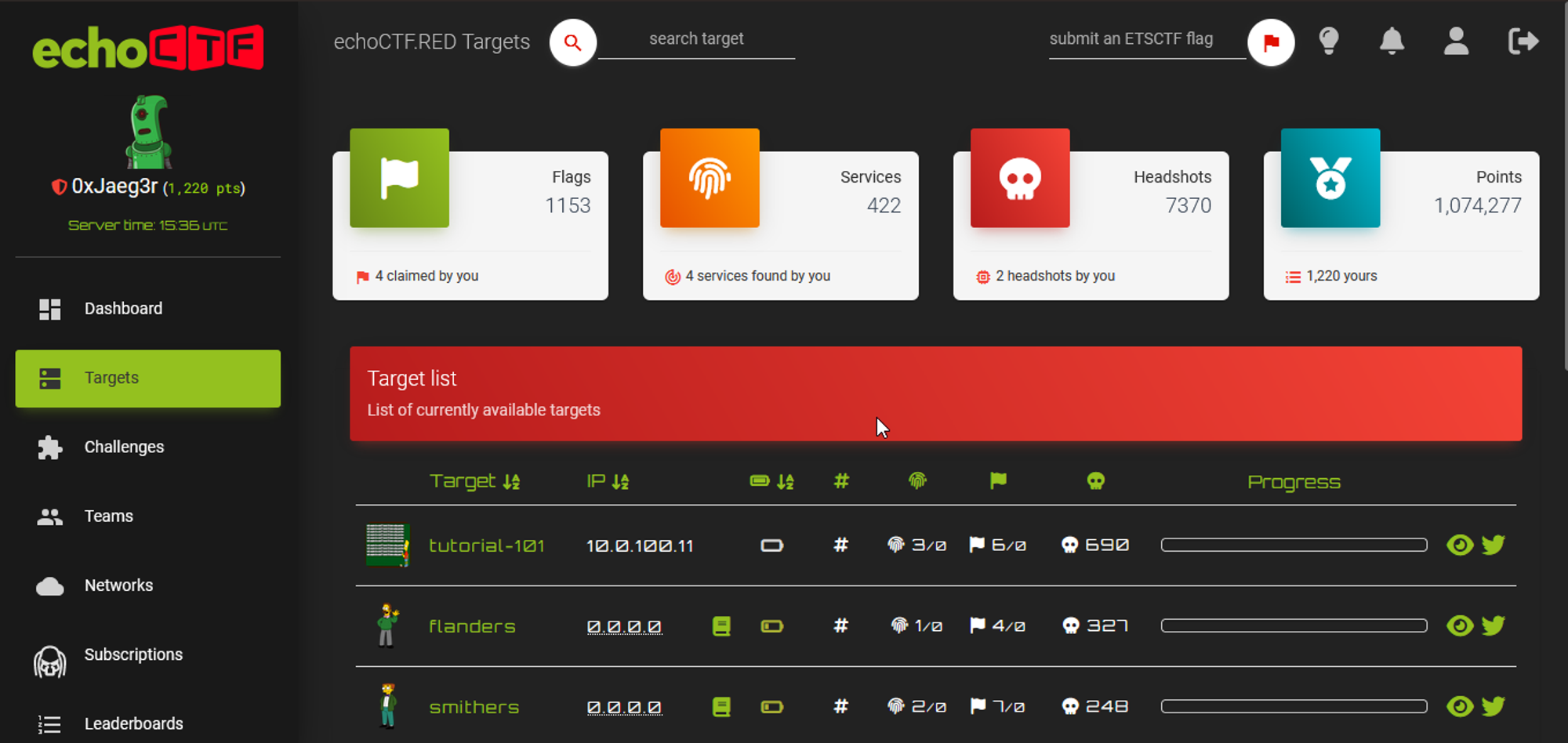1568x743 pixels.
Task: Open the user profile icon
Action: pos(1456,41)
